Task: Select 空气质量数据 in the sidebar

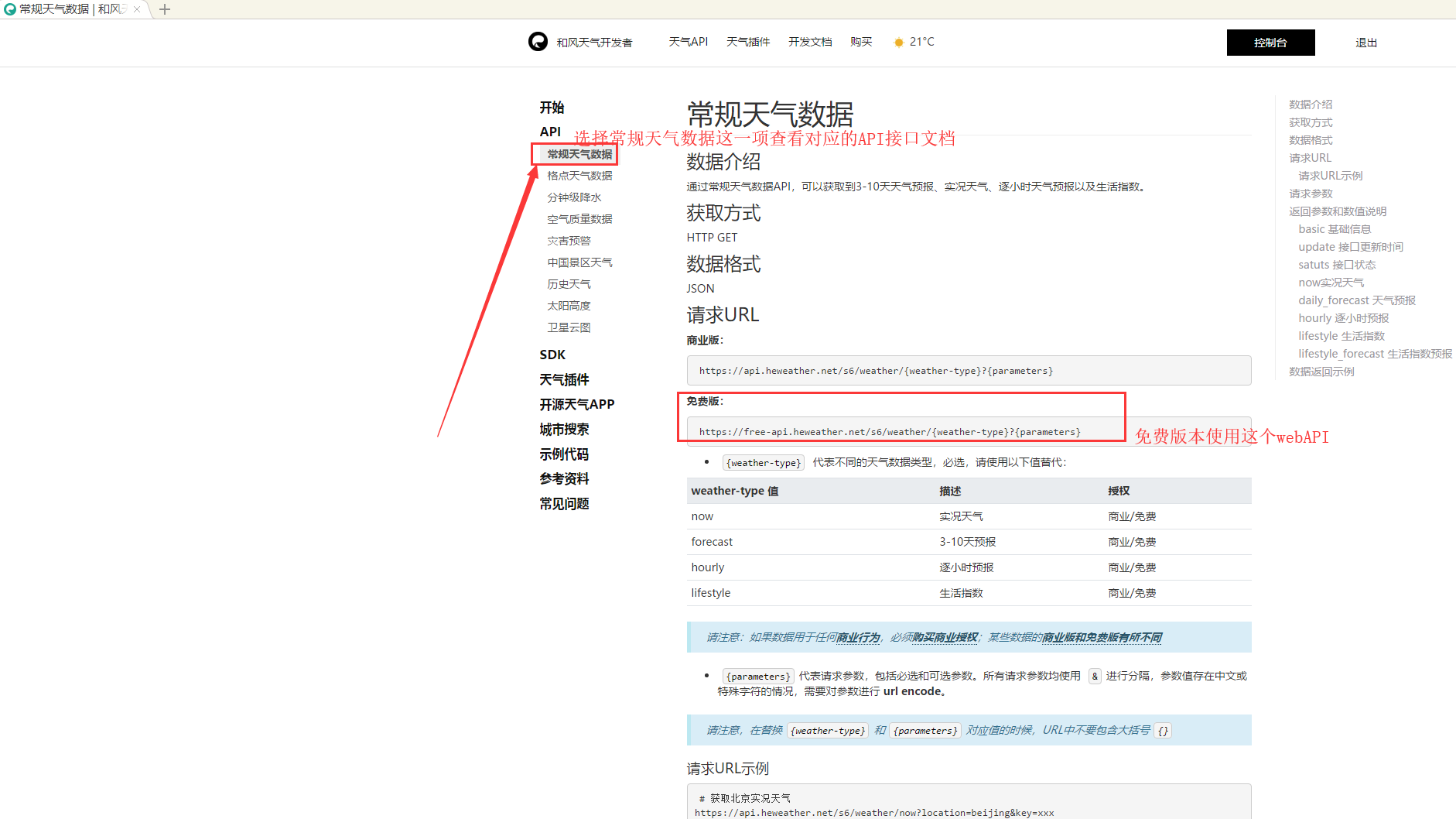Action: point(579,219)
